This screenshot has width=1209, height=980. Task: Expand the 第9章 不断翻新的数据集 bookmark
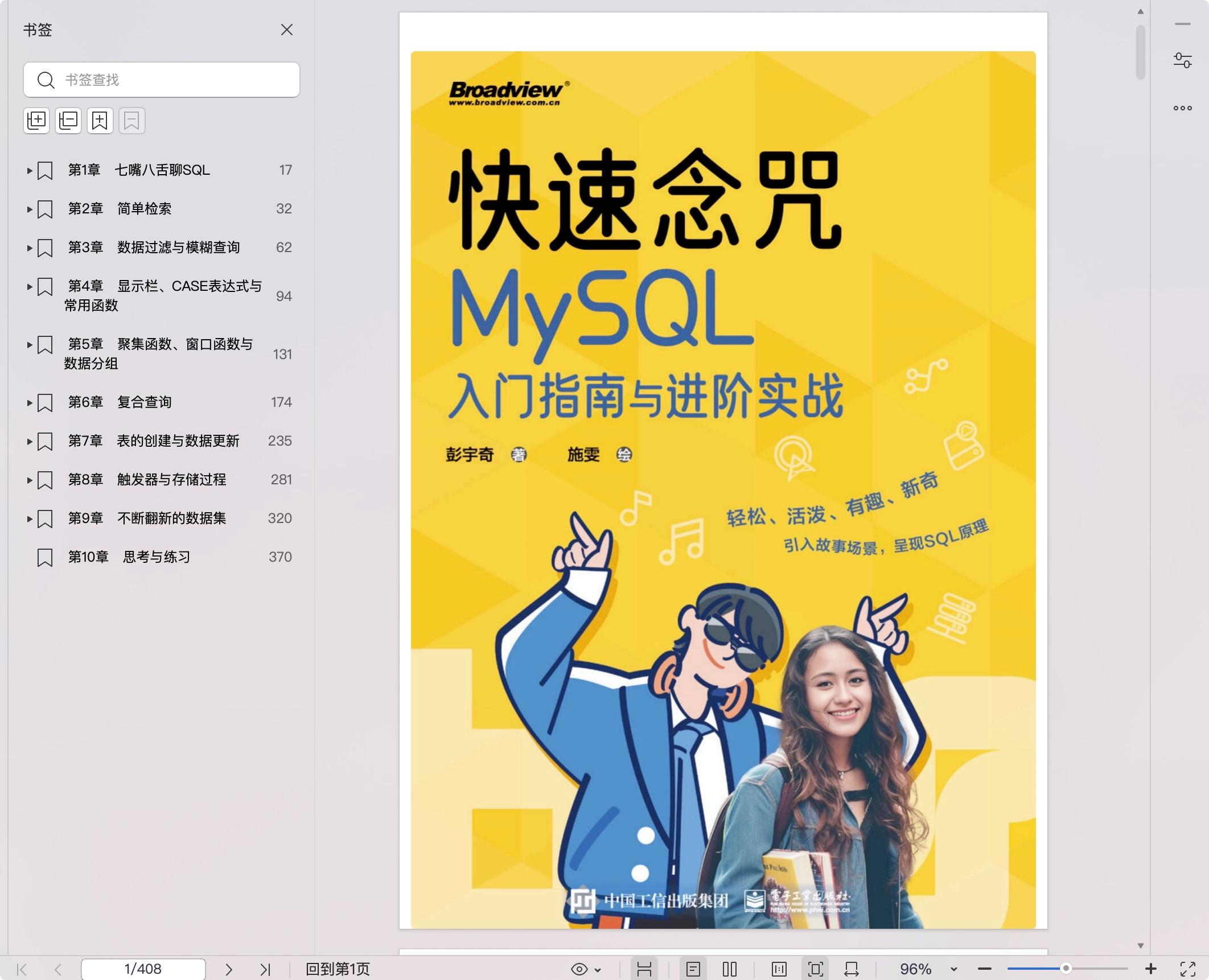click(x=30, y=518)
